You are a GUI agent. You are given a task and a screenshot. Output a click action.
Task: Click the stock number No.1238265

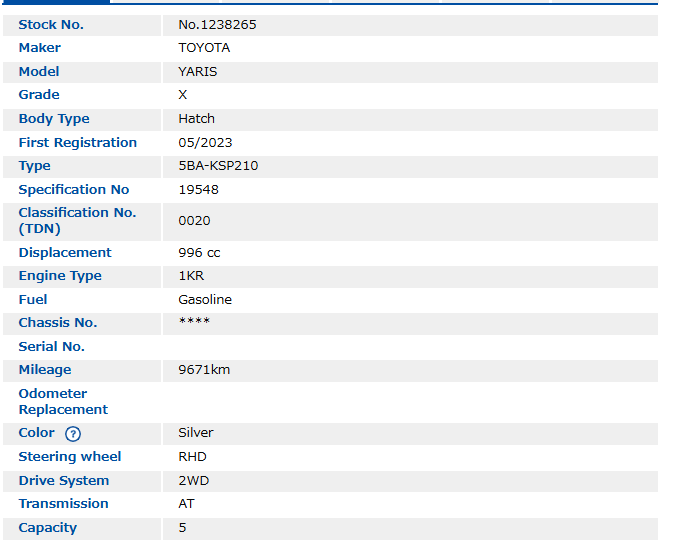pos(217,24)
